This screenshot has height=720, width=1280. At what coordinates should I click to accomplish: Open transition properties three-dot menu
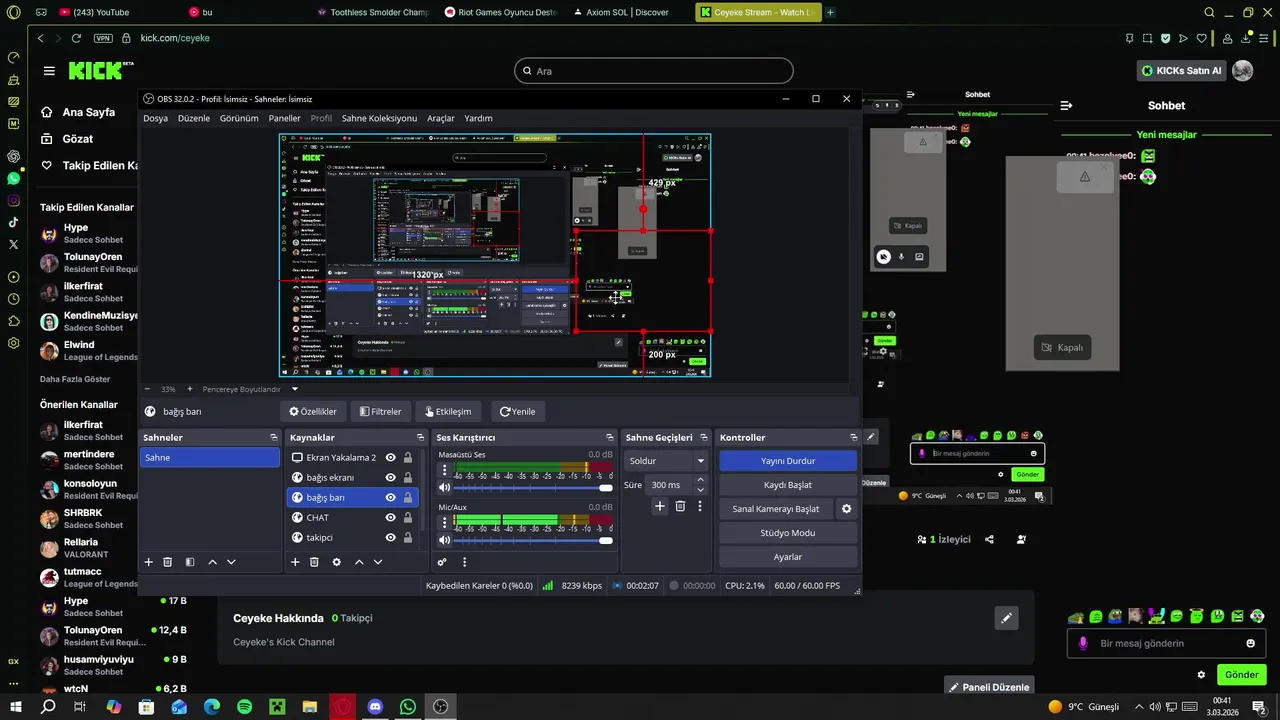700,507
